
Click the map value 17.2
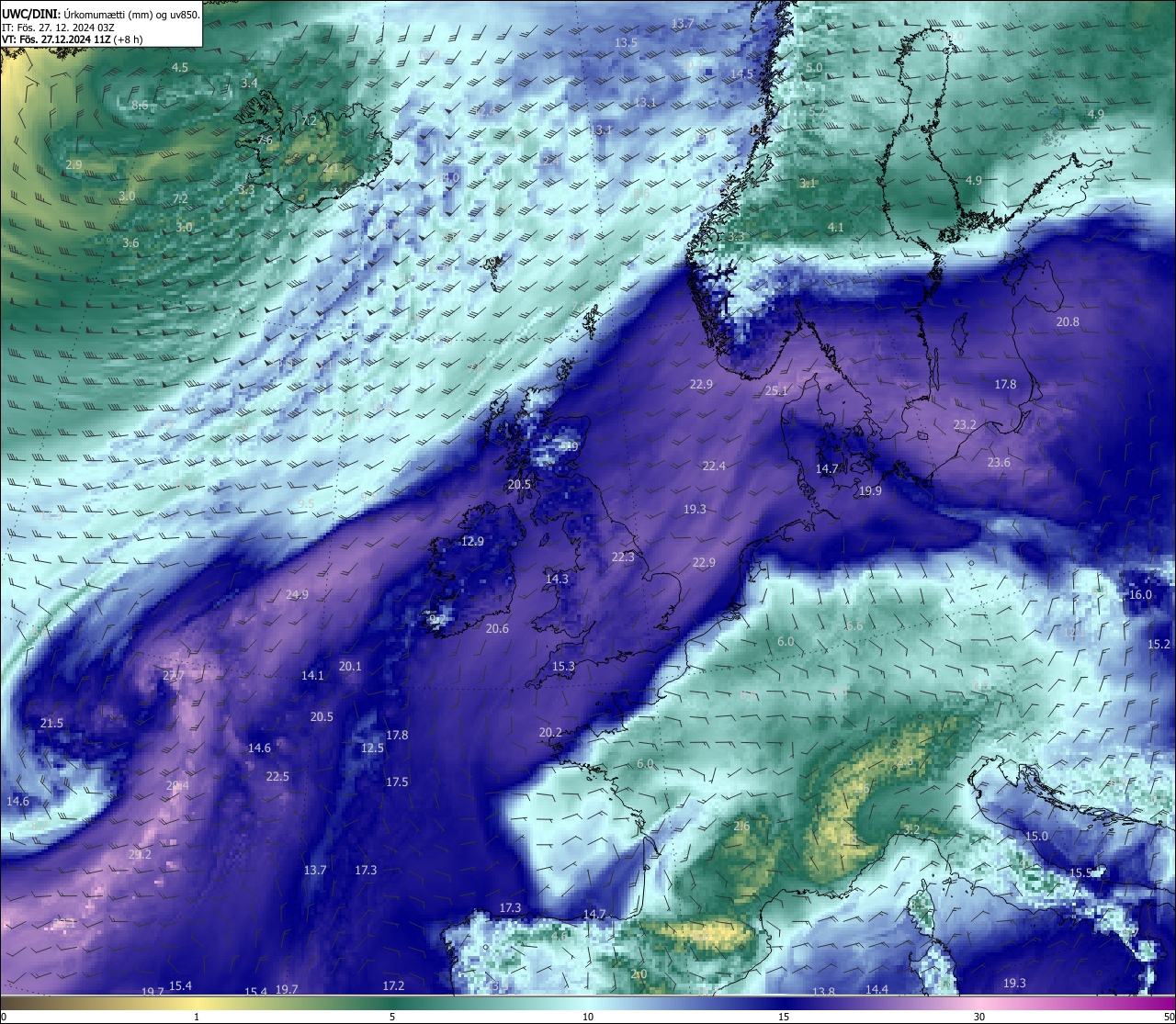point(393,986)
